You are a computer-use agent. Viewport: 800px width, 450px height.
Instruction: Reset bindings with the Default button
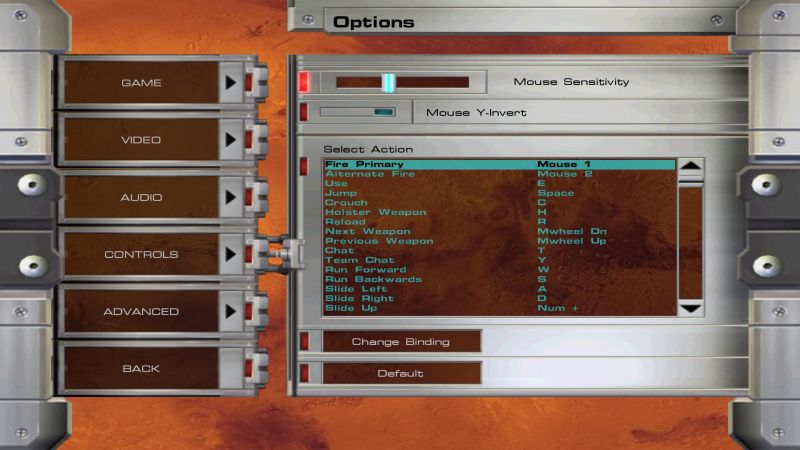(x=400, y=374)
